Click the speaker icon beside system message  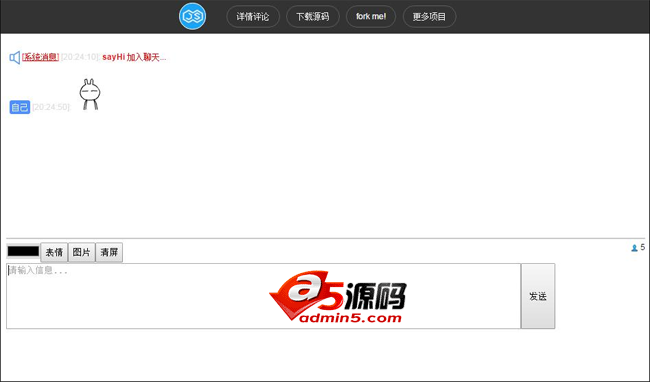[15, 57]
